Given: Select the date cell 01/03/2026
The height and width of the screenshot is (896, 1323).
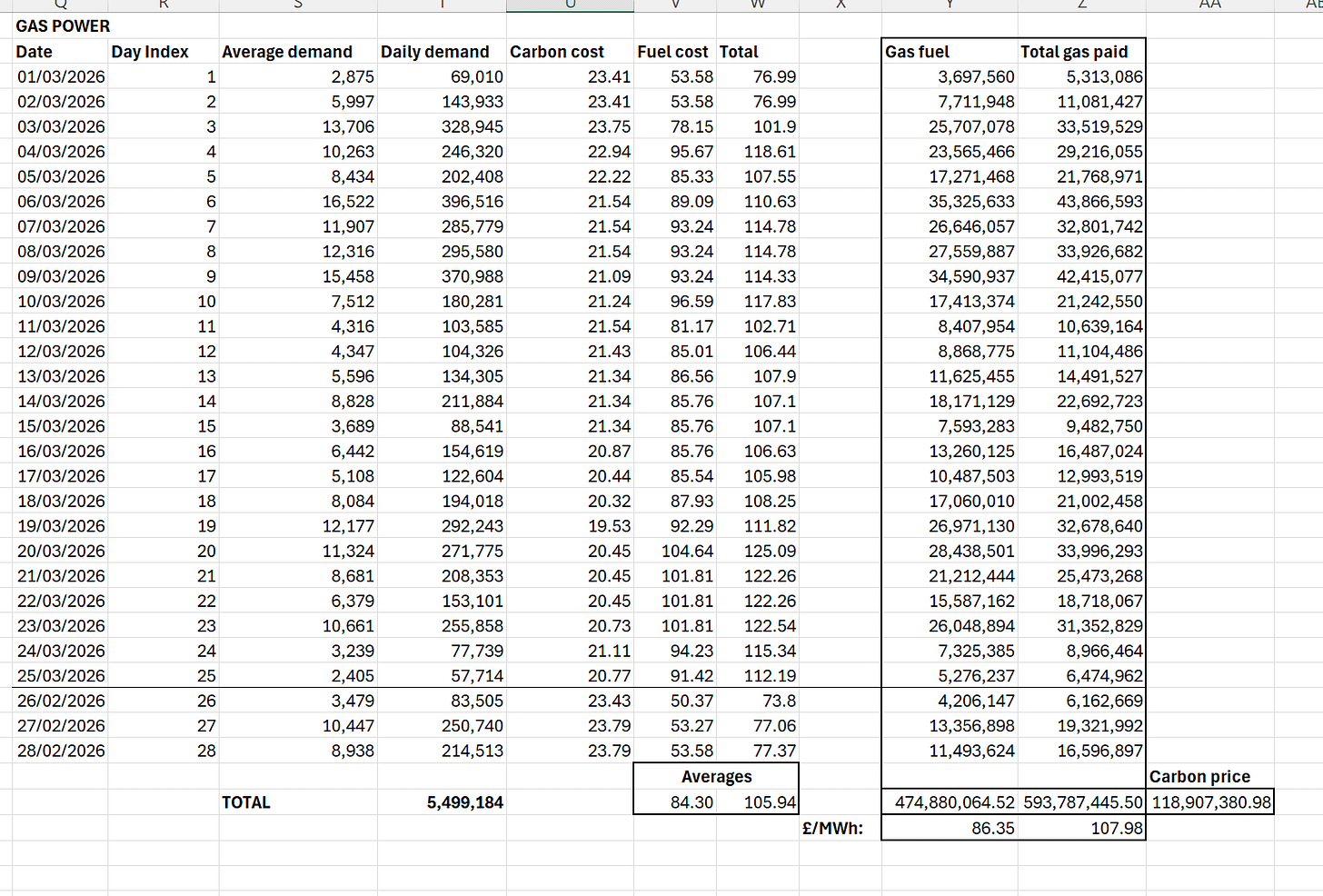Looking at the screenshot, I should 61,77.
